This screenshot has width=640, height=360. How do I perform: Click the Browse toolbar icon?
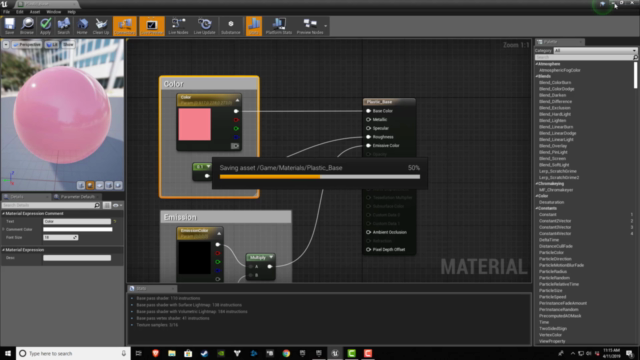(x=27, y=26)
